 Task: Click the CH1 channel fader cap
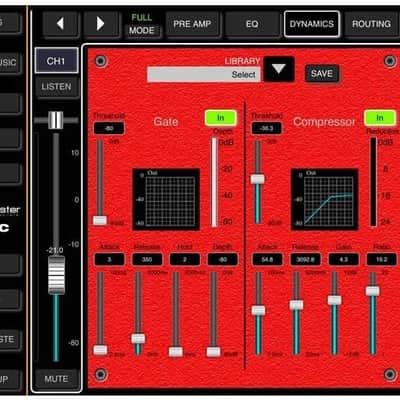[56, 275]
